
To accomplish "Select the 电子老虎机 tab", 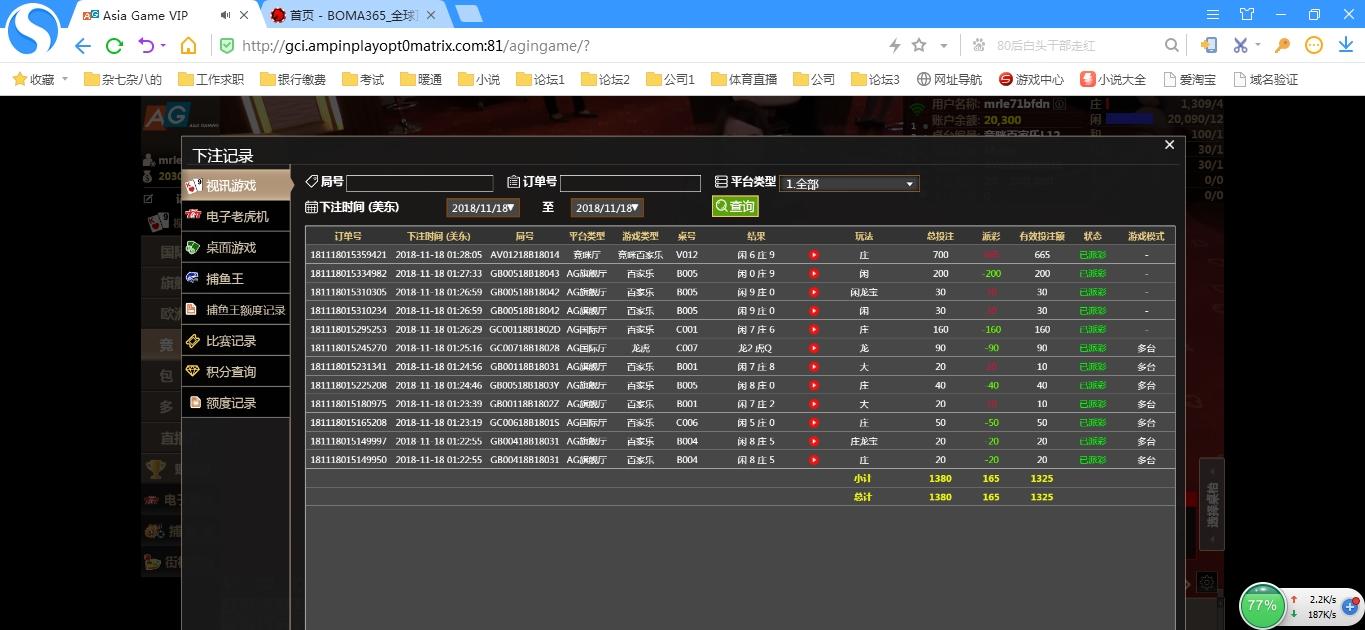I will click(x=236, y=216).
